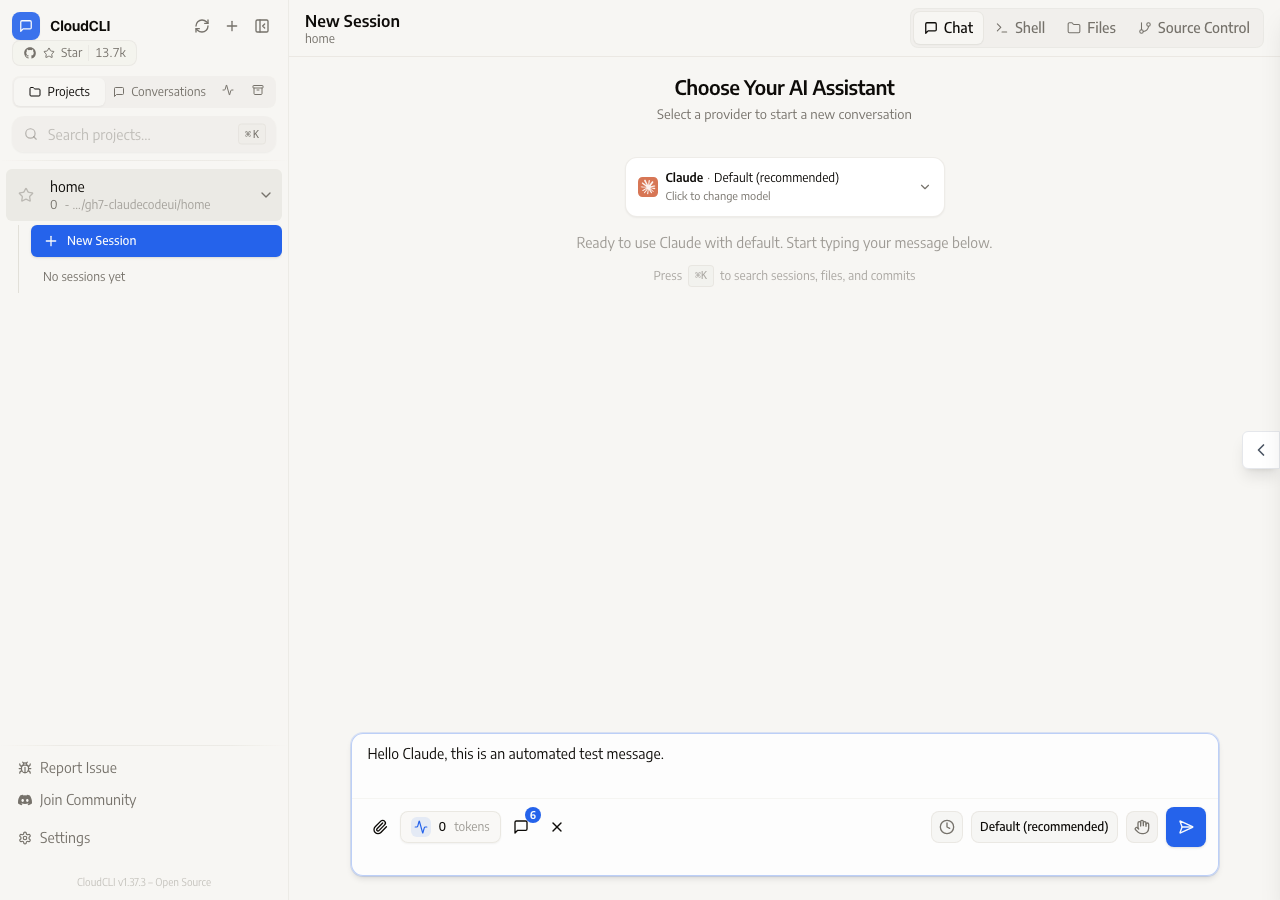Image resolution: width=1280 pixels, height=900 pixels.
Task: Focus the Search projects field
Action: 144,135
